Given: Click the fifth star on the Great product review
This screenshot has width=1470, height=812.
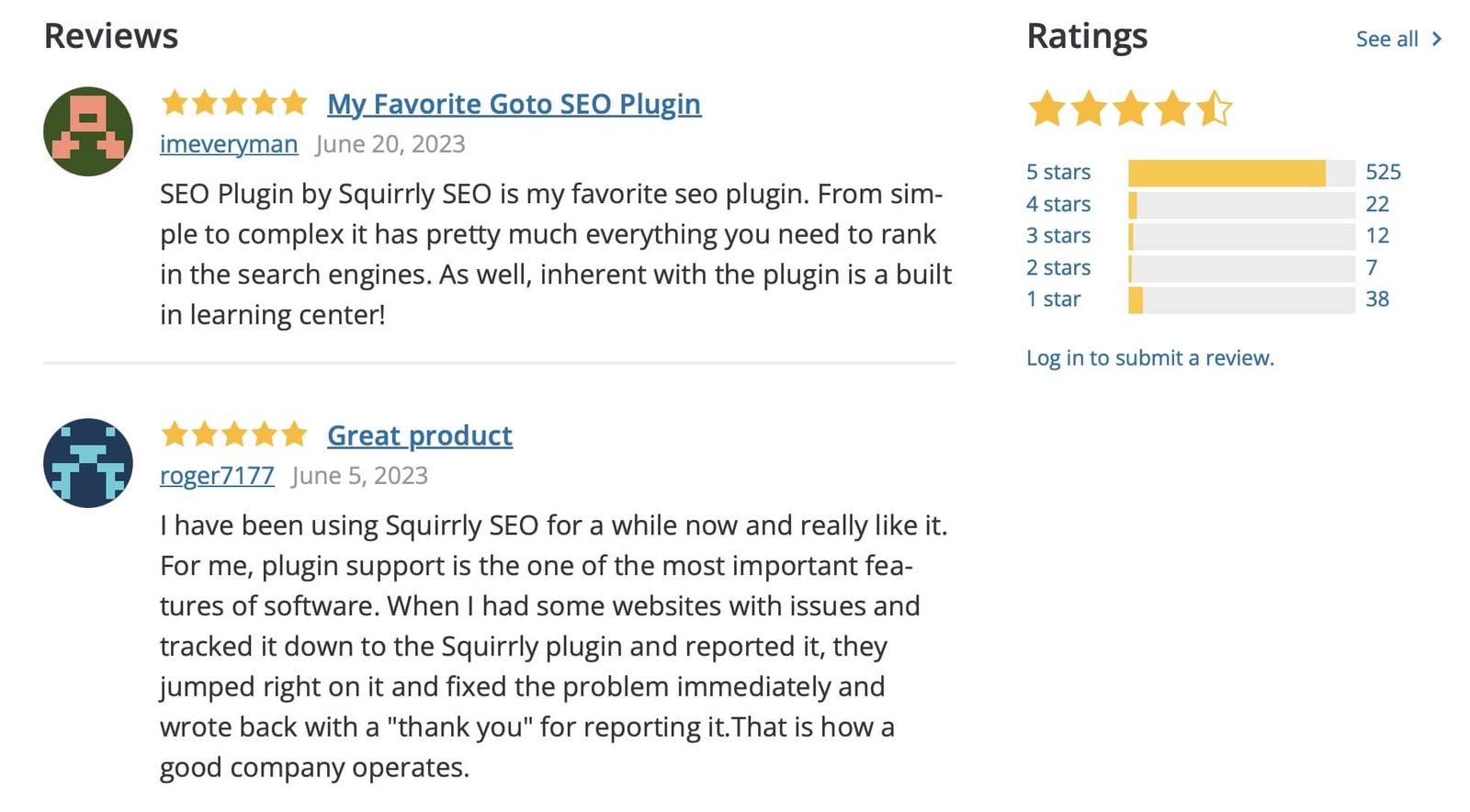Looking at the screenshot, I should click(296, 434).
